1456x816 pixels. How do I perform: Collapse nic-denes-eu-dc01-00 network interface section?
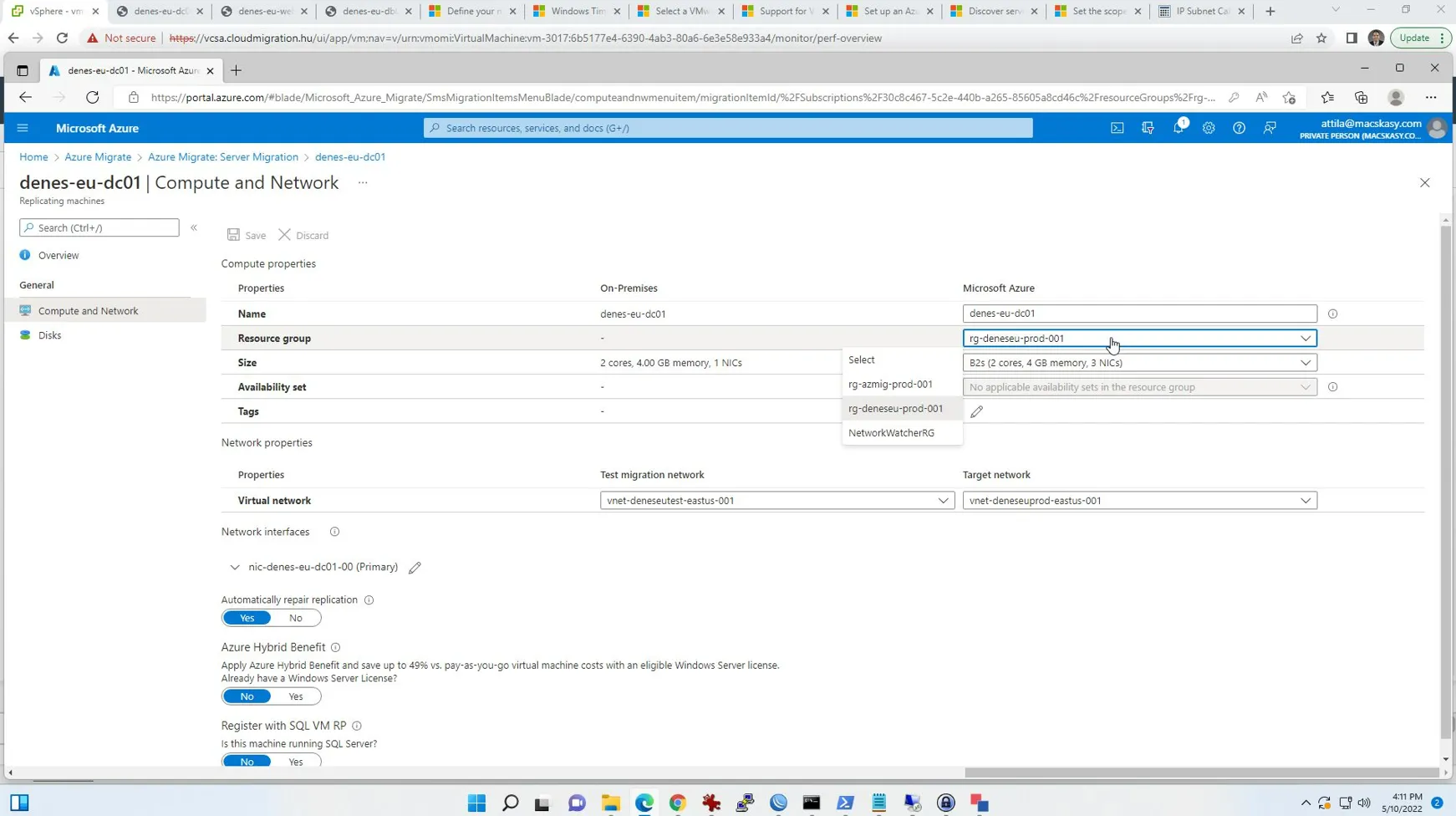click(235, 568)
